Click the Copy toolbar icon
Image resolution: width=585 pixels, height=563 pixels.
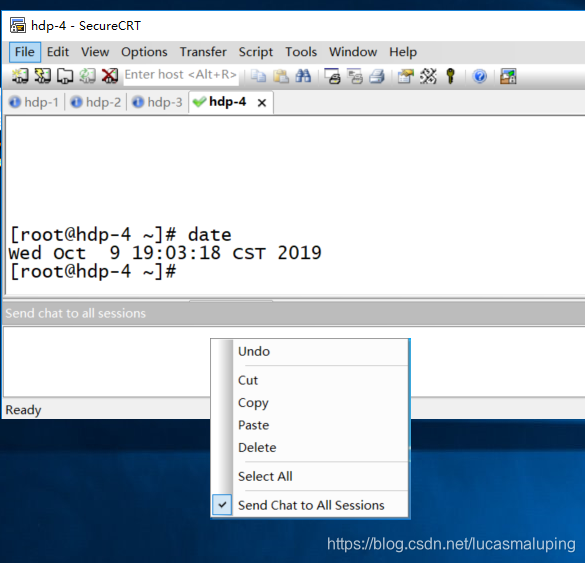tap(258, 76)
